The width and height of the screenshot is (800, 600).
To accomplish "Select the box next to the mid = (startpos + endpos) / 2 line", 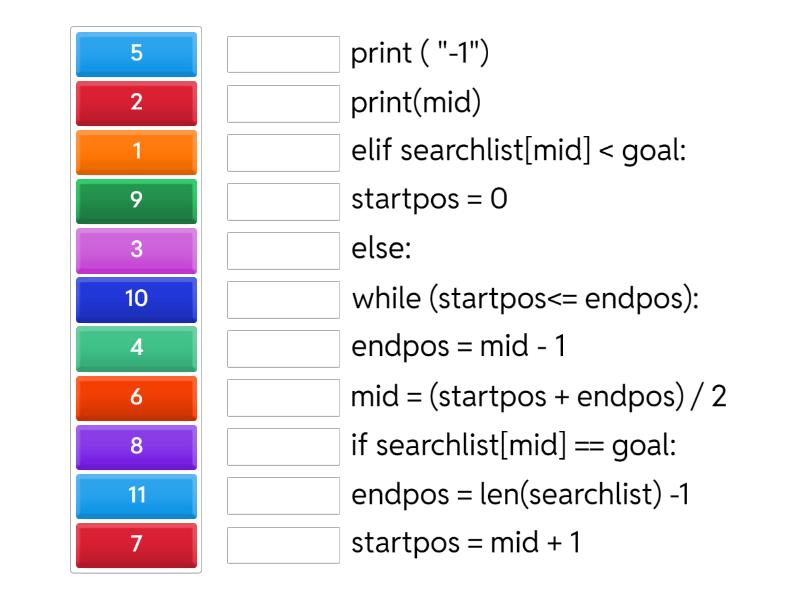I will click(x=283, y=397).
